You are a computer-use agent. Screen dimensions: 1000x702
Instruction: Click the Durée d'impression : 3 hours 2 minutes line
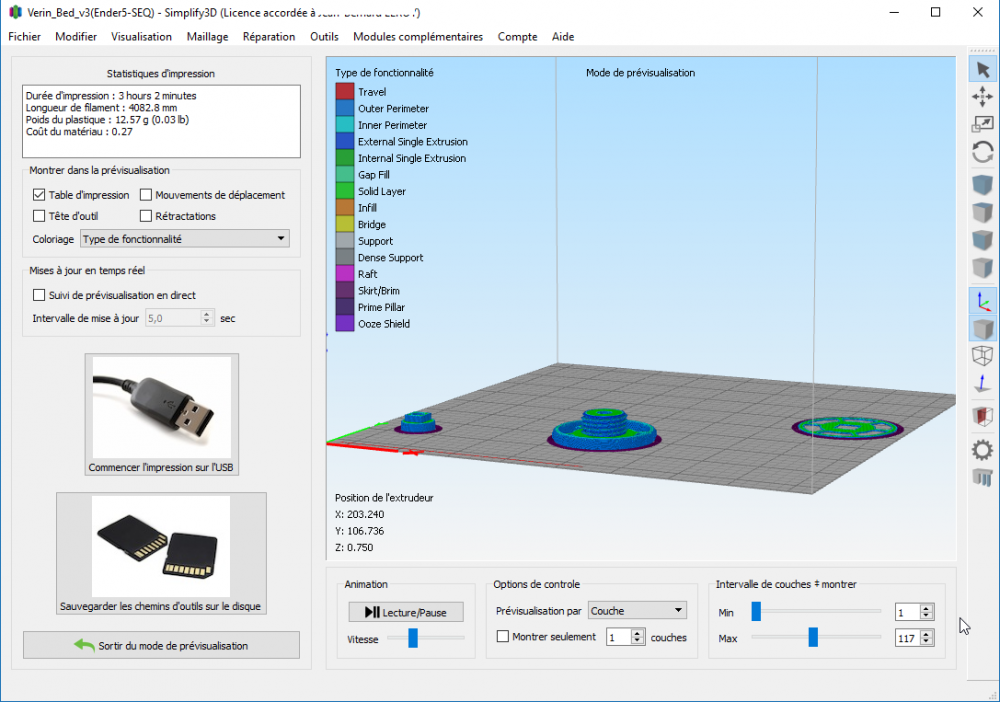111,96
